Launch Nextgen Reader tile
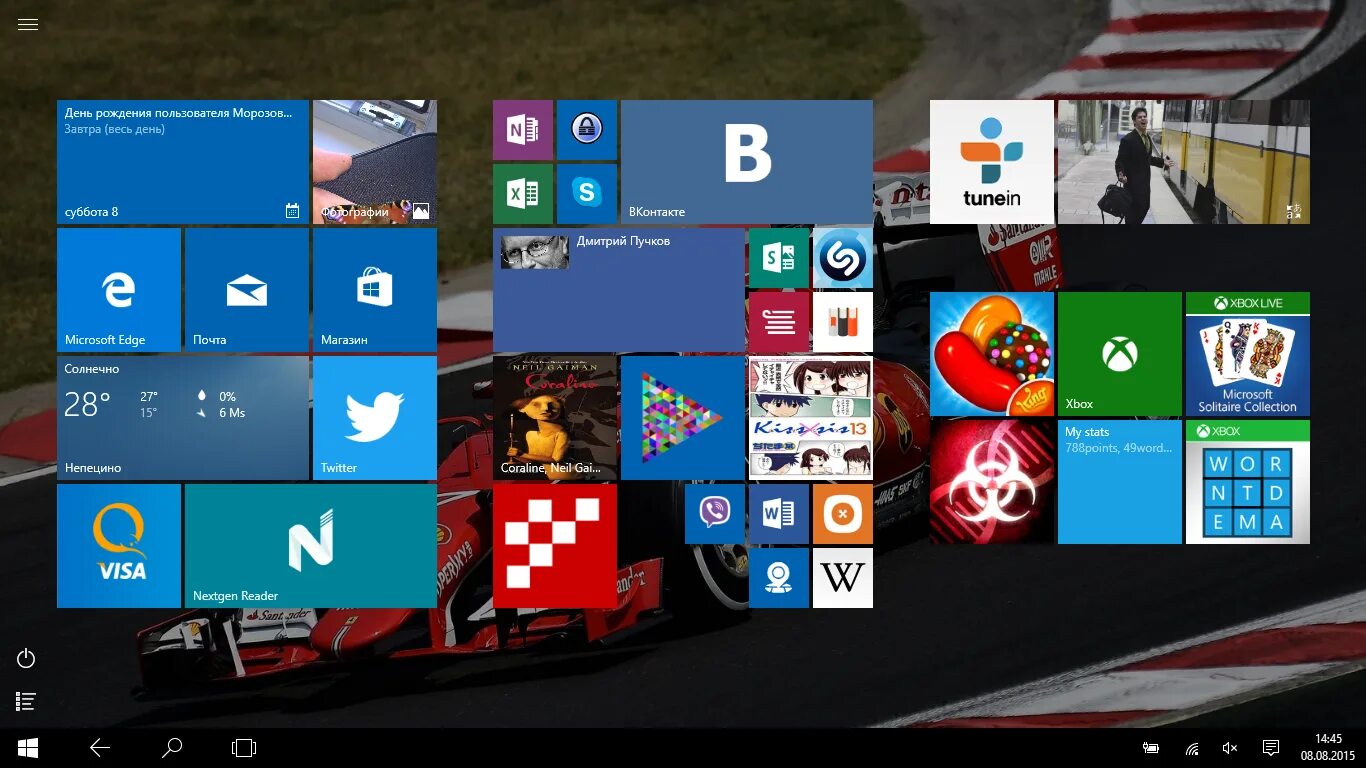The height and width of the screenshot is (768, 1366). (311, 546)
